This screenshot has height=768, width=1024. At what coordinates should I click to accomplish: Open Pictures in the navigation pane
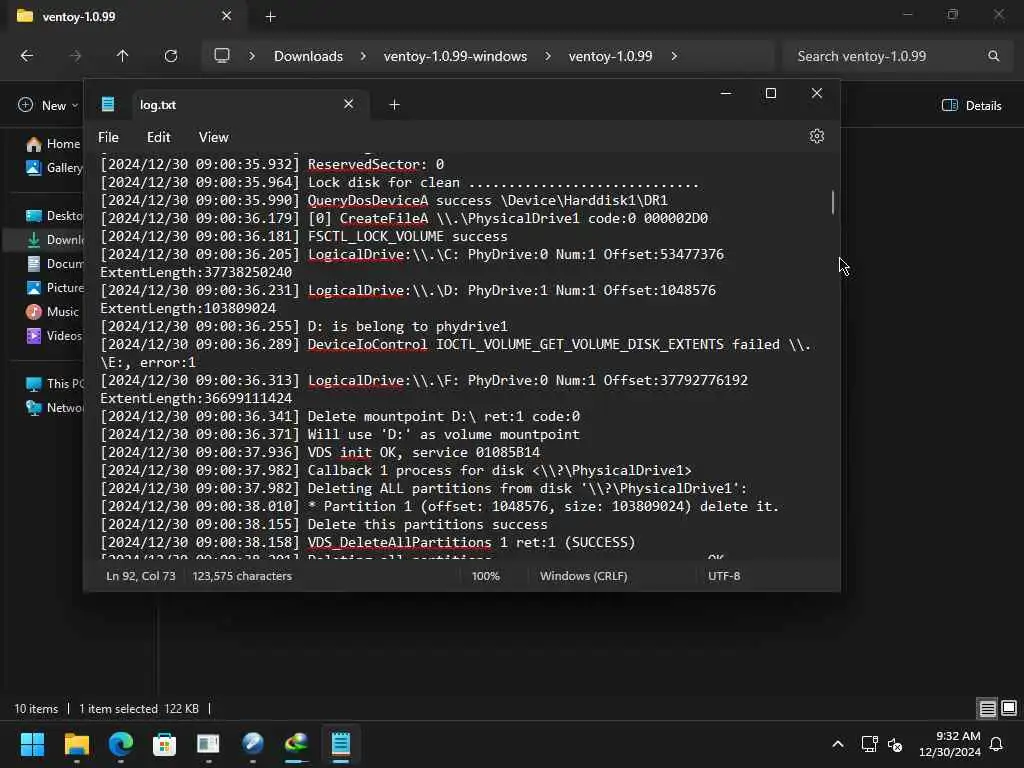coord(54,287)
